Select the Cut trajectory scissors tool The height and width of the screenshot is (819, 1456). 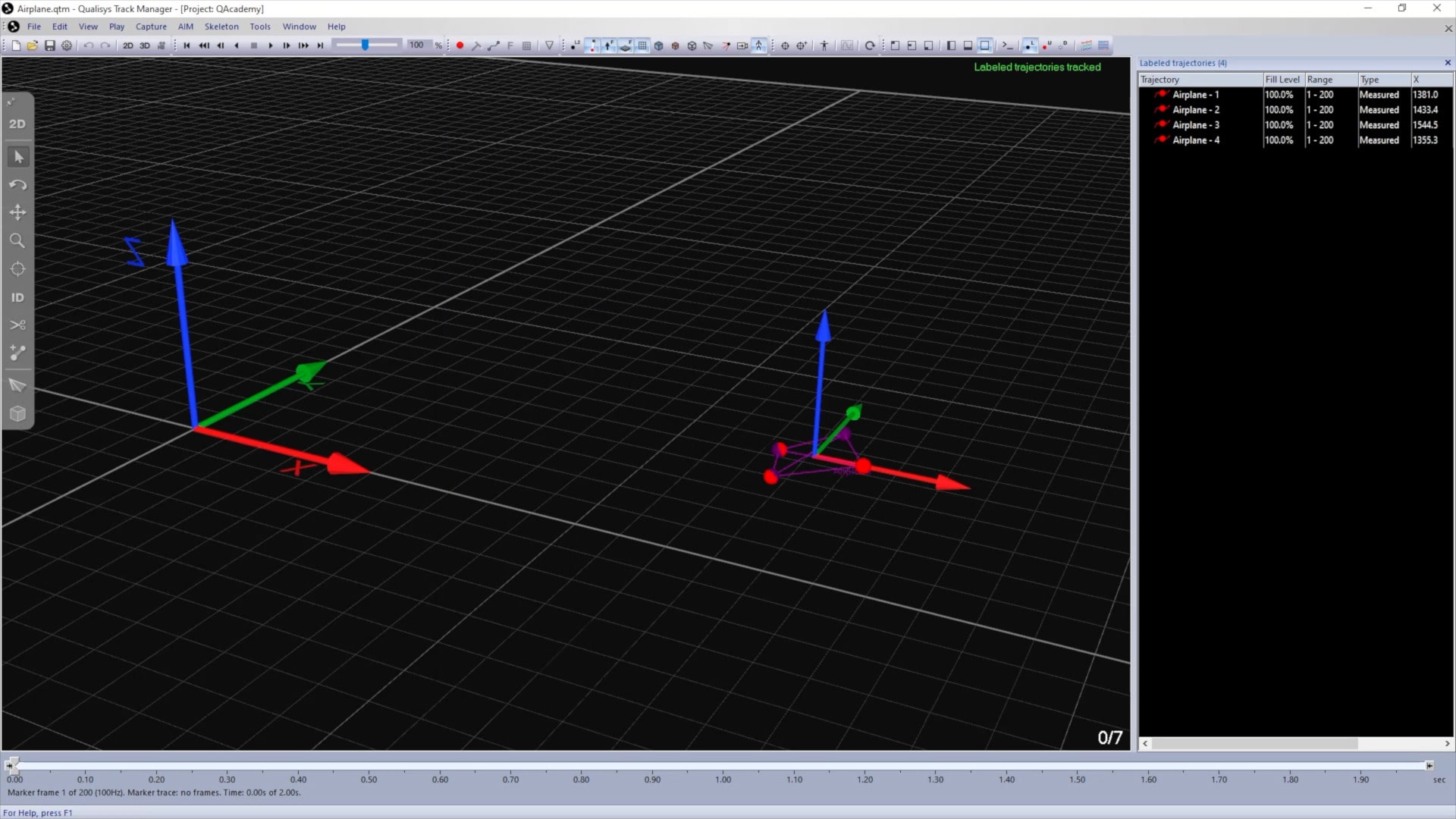click(17, 325)
